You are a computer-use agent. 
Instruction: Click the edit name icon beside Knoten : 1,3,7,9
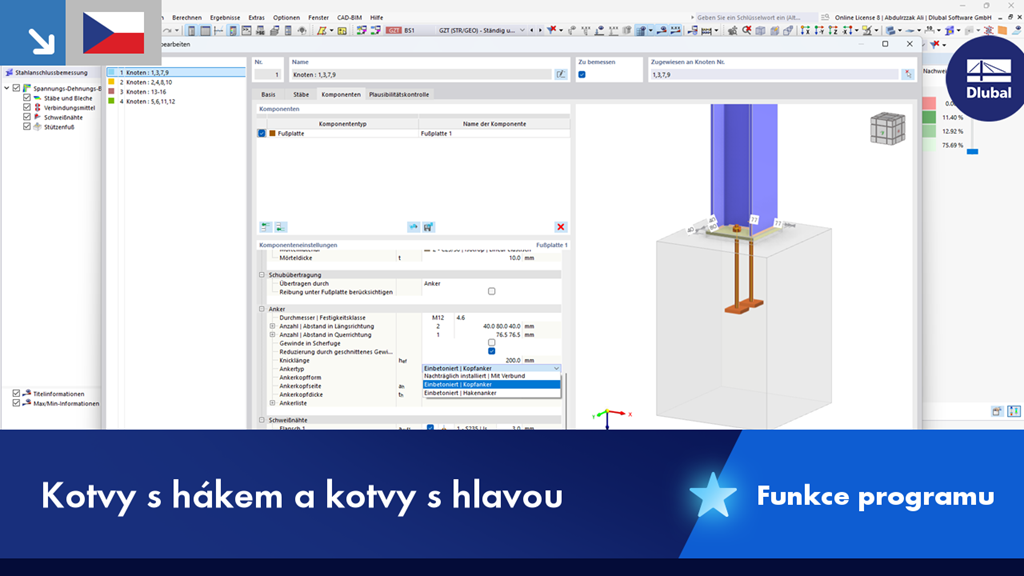coord(560,74)
